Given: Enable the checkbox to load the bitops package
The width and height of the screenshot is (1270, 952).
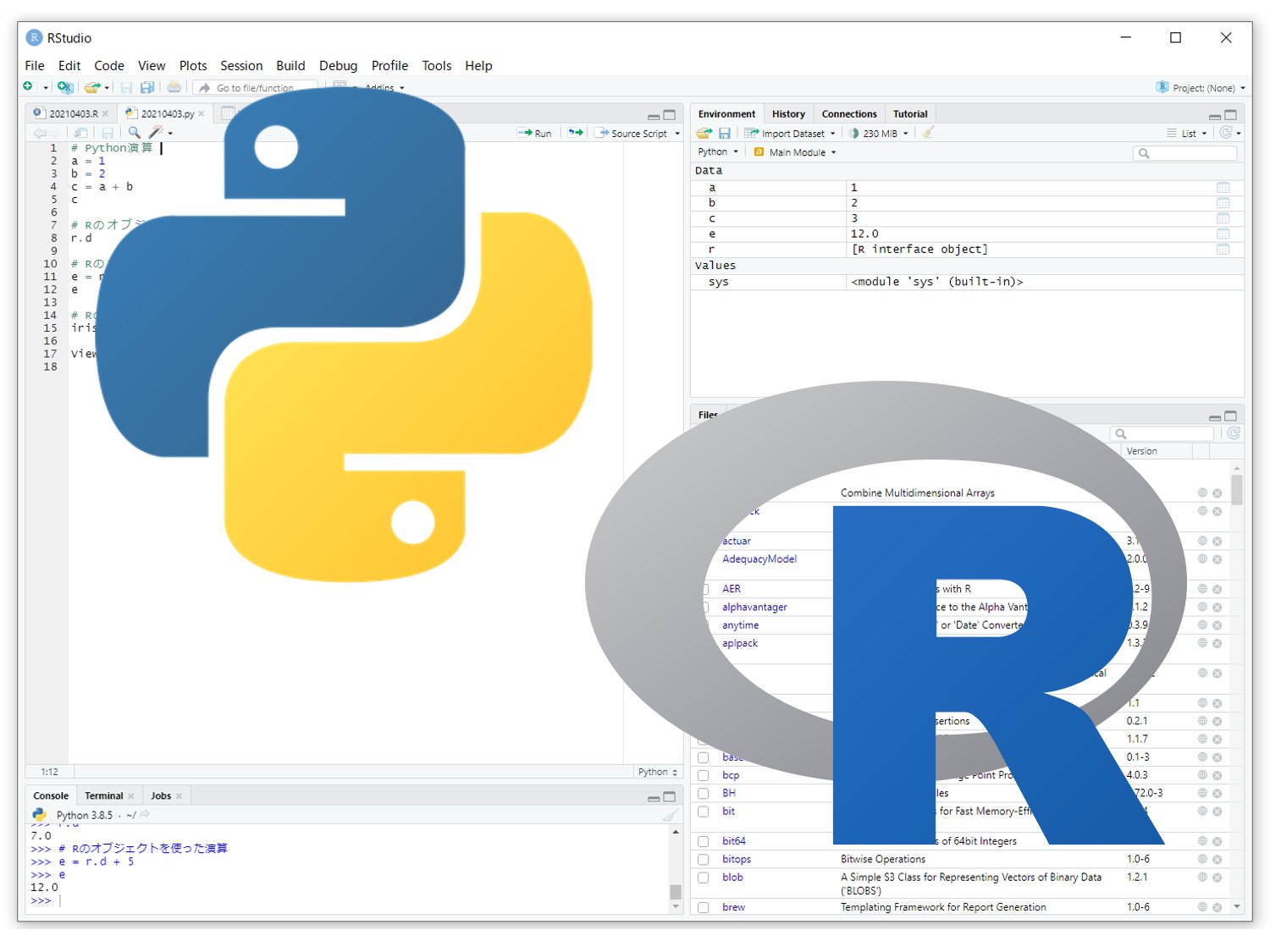Looking at the screenshot, I should (x=704, y=859).
